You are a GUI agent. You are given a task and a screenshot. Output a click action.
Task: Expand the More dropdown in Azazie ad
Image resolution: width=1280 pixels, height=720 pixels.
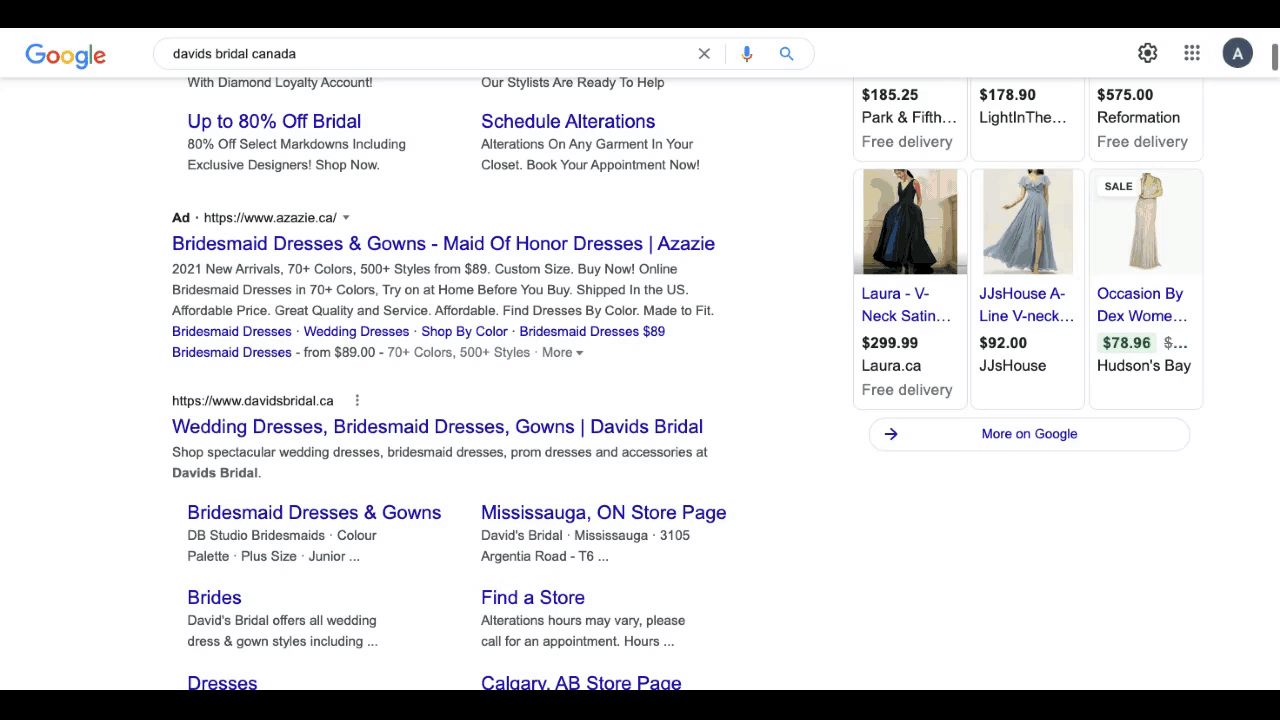coord(562,353)
